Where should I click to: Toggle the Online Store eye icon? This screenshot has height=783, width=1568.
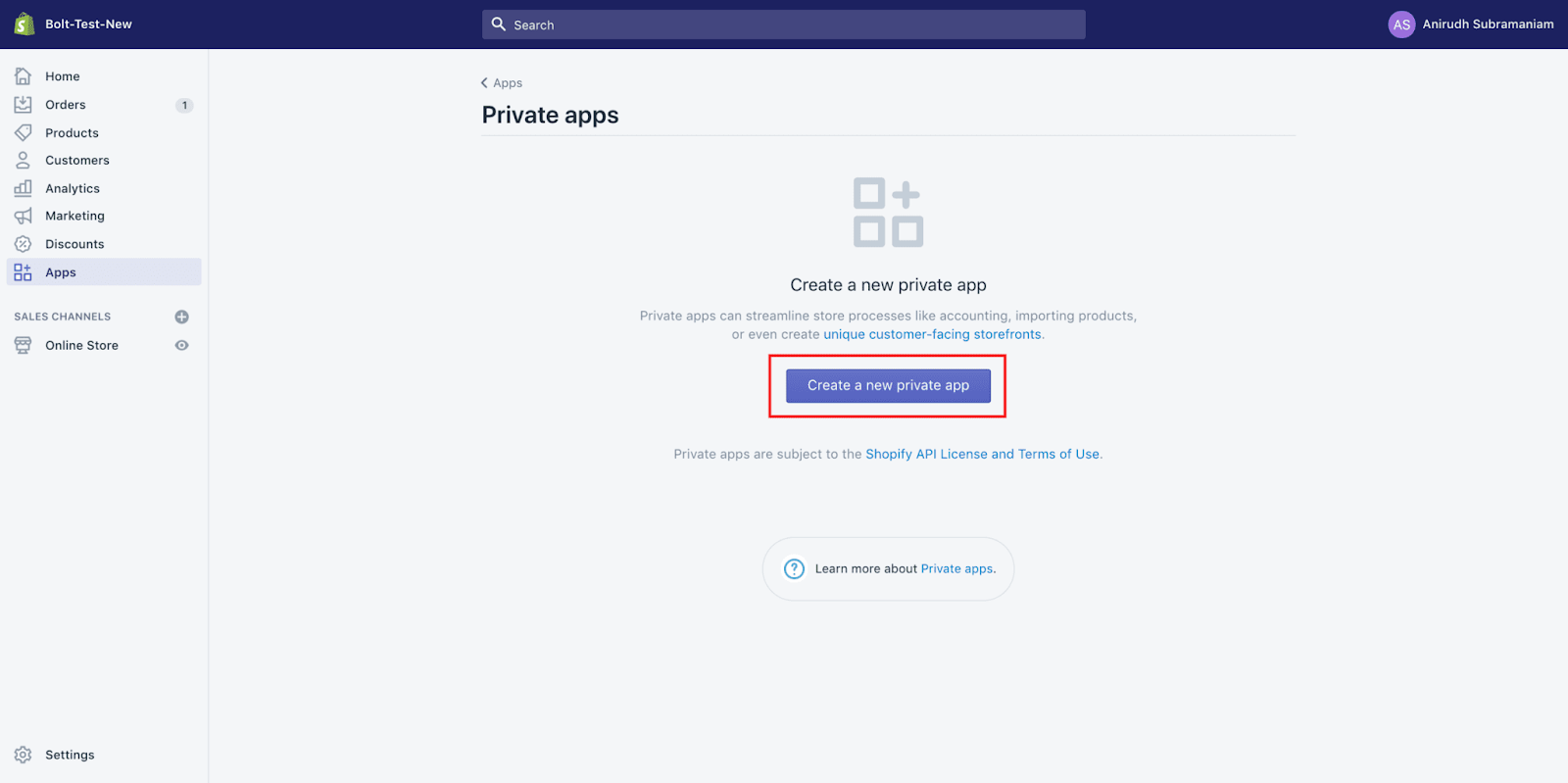(181, 345)
